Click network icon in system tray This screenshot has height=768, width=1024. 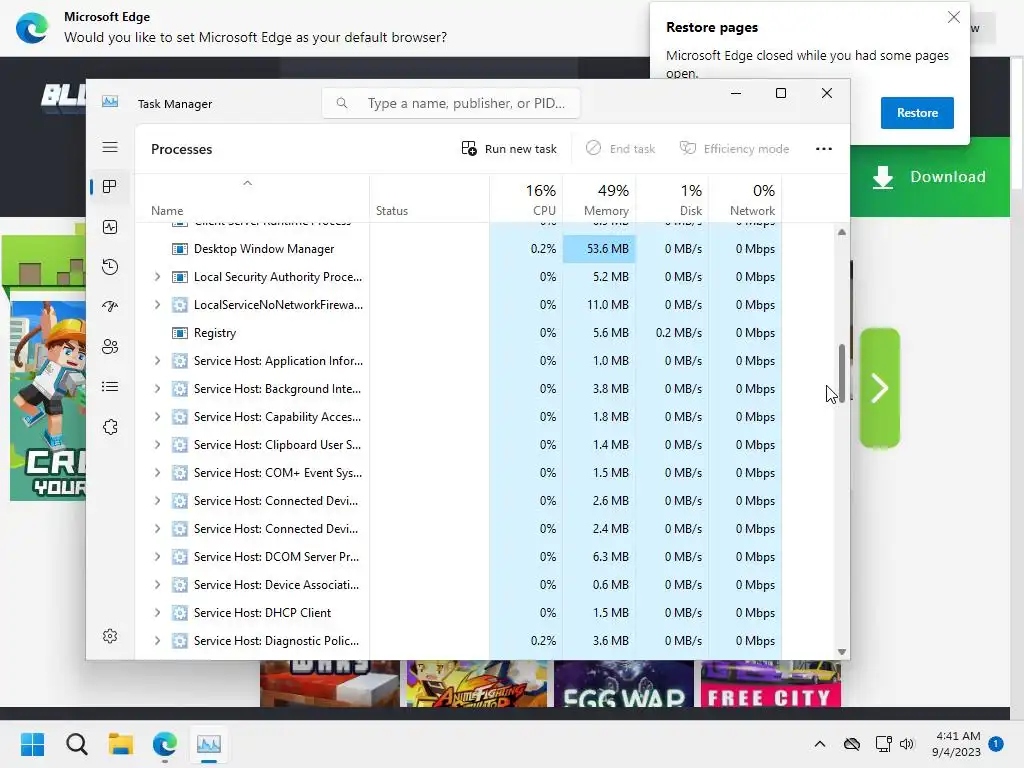click(884, 744)
